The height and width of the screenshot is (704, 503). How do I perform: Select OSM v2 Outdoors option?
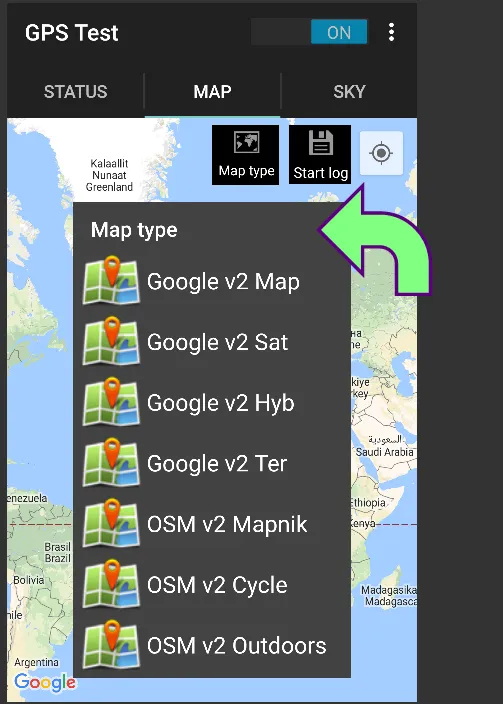[x=212, y=645]
